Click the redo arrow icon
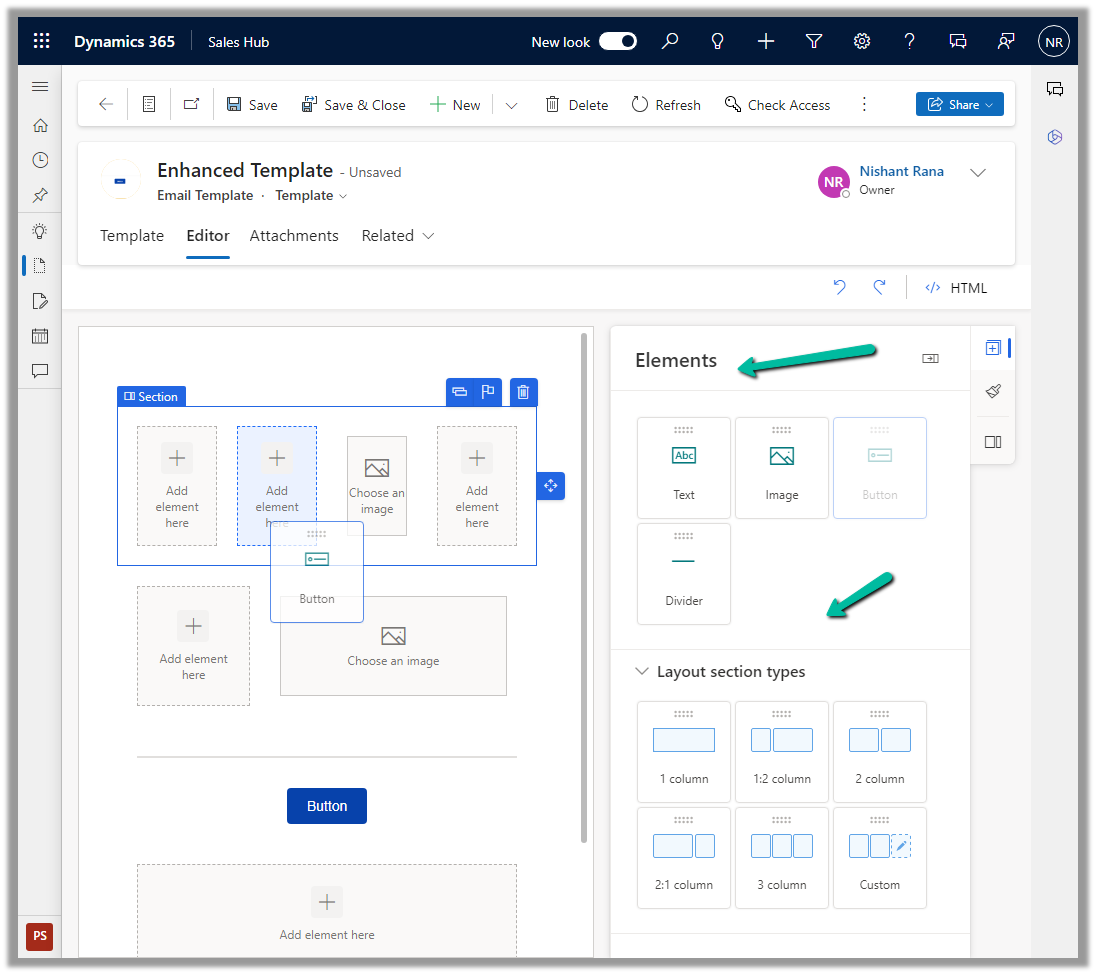The width and height of the screenshot is (1096, 975). coord(879,288)
